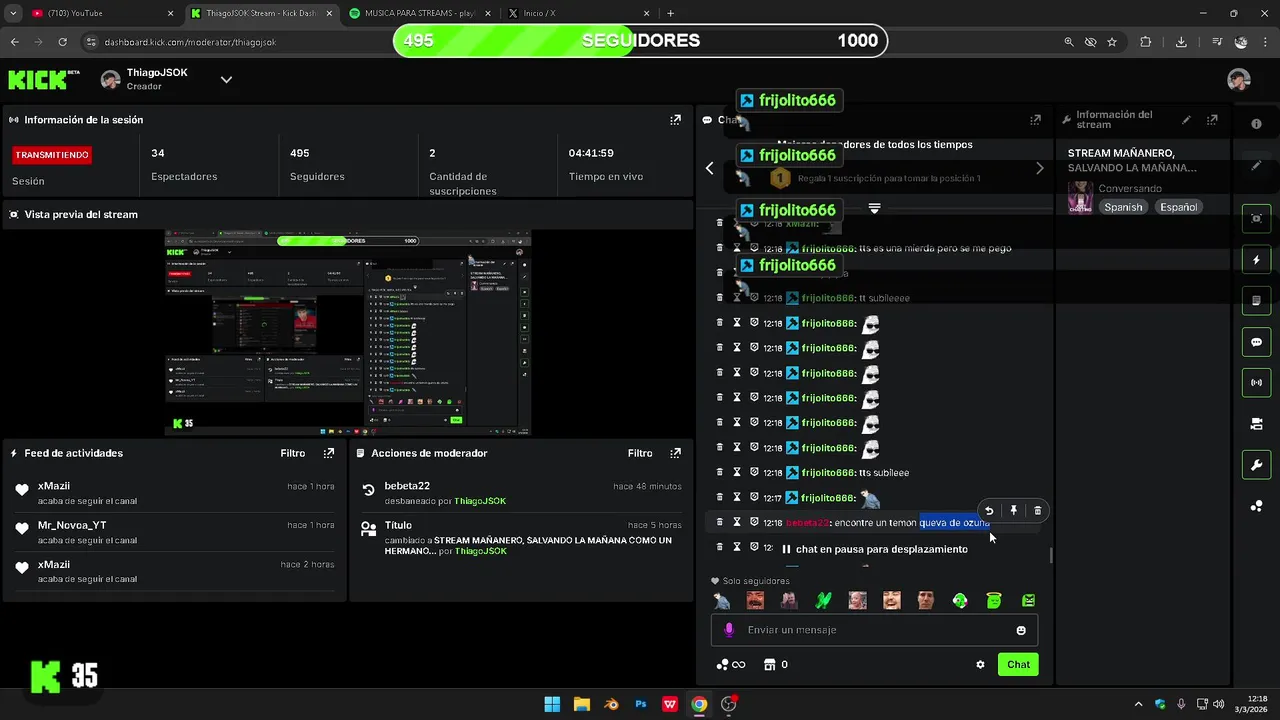This screenshot has height=720, width=1280.
Task: Click the chat scrollbar
Action: point(1050,556)
